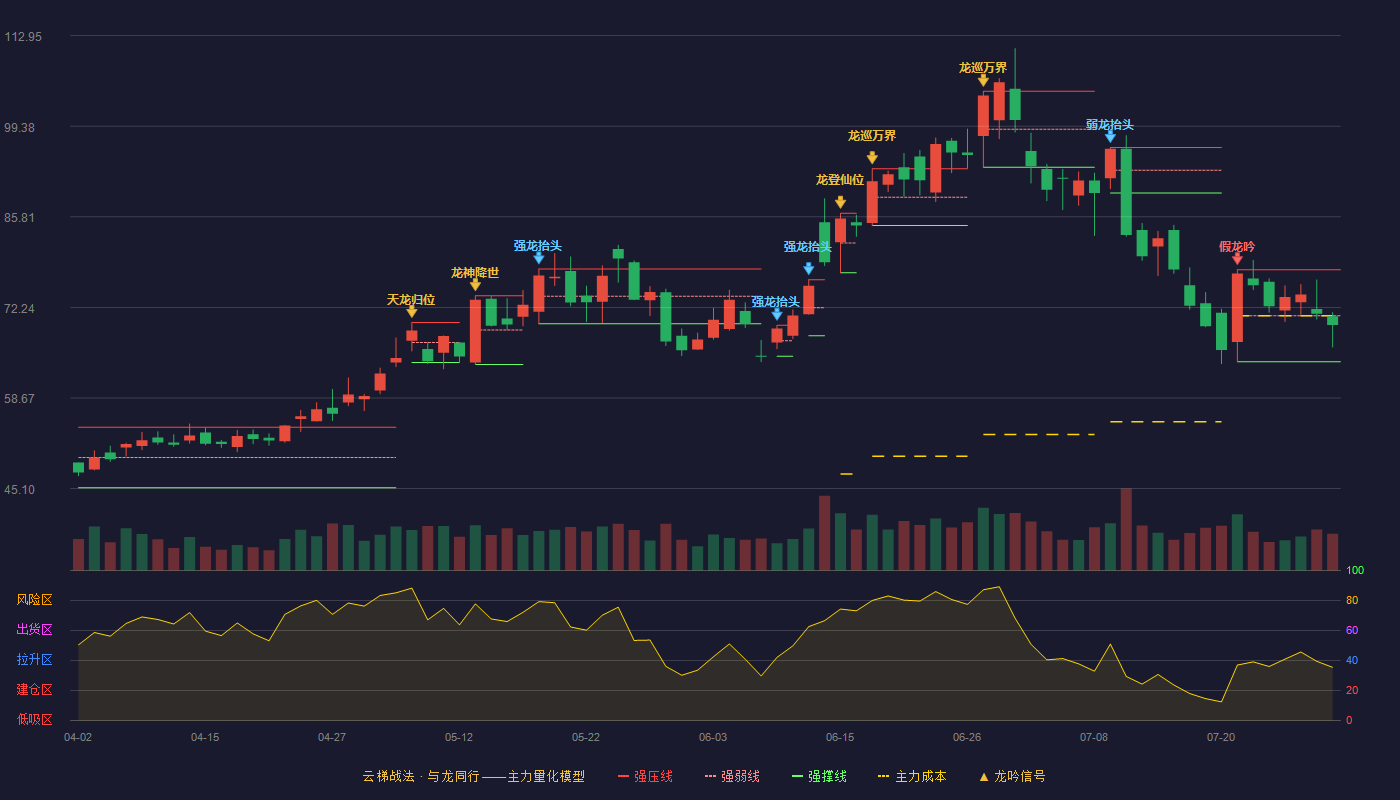
Task: Select the blue 40 indicator axis value
Action: click(1352, 660)
